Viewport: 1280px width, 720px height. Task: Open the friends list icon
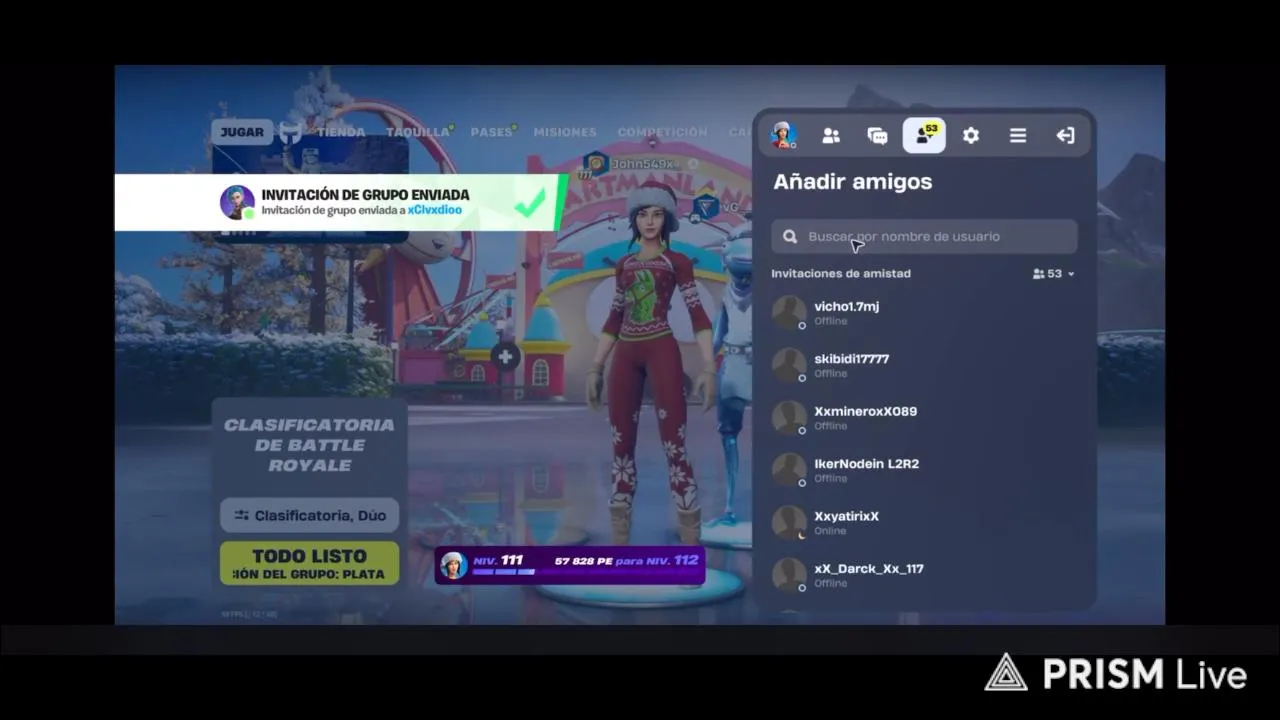tap(831, 136)
